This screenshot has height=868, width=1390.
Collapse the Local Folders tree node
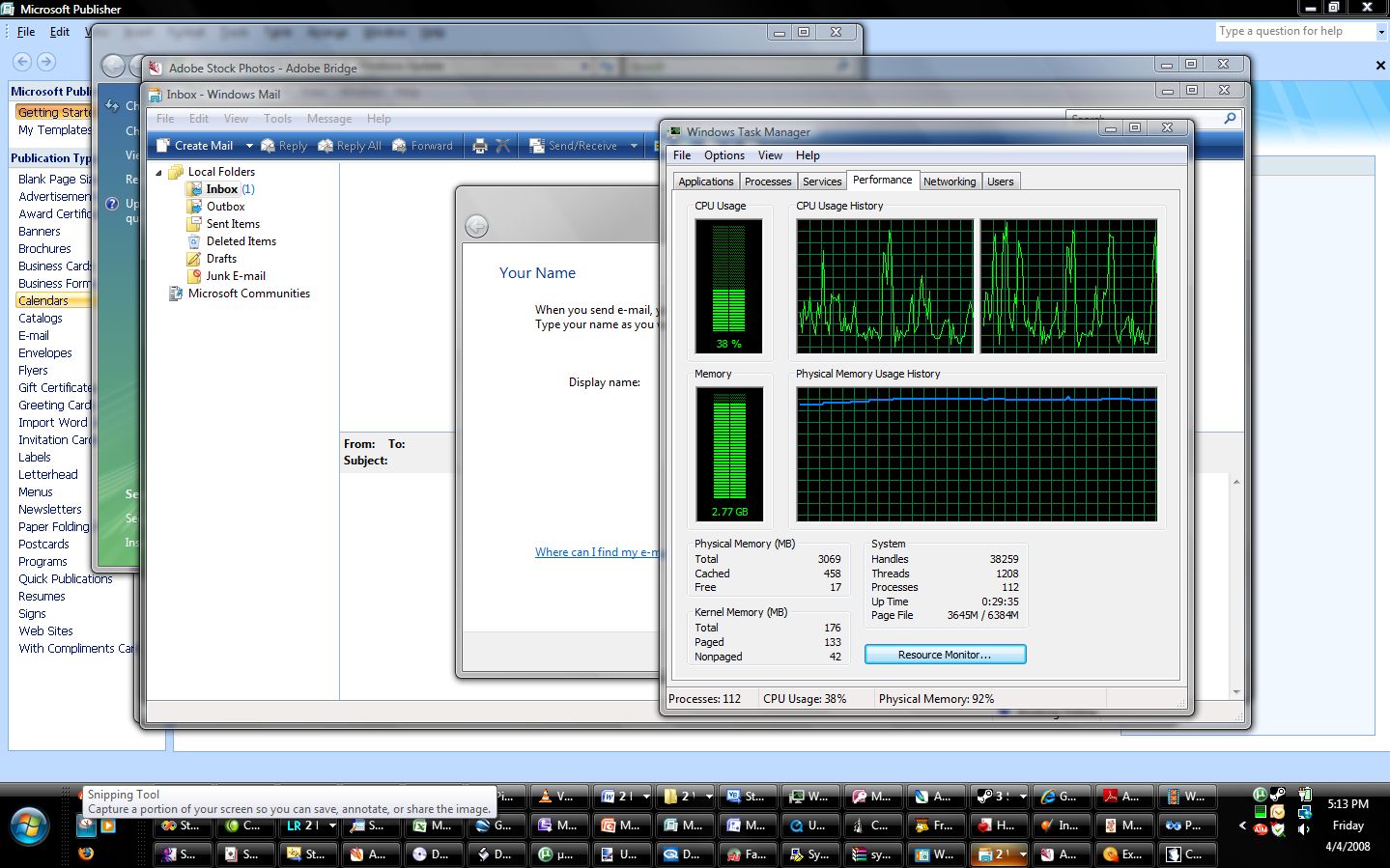click(x=159, y=173)
